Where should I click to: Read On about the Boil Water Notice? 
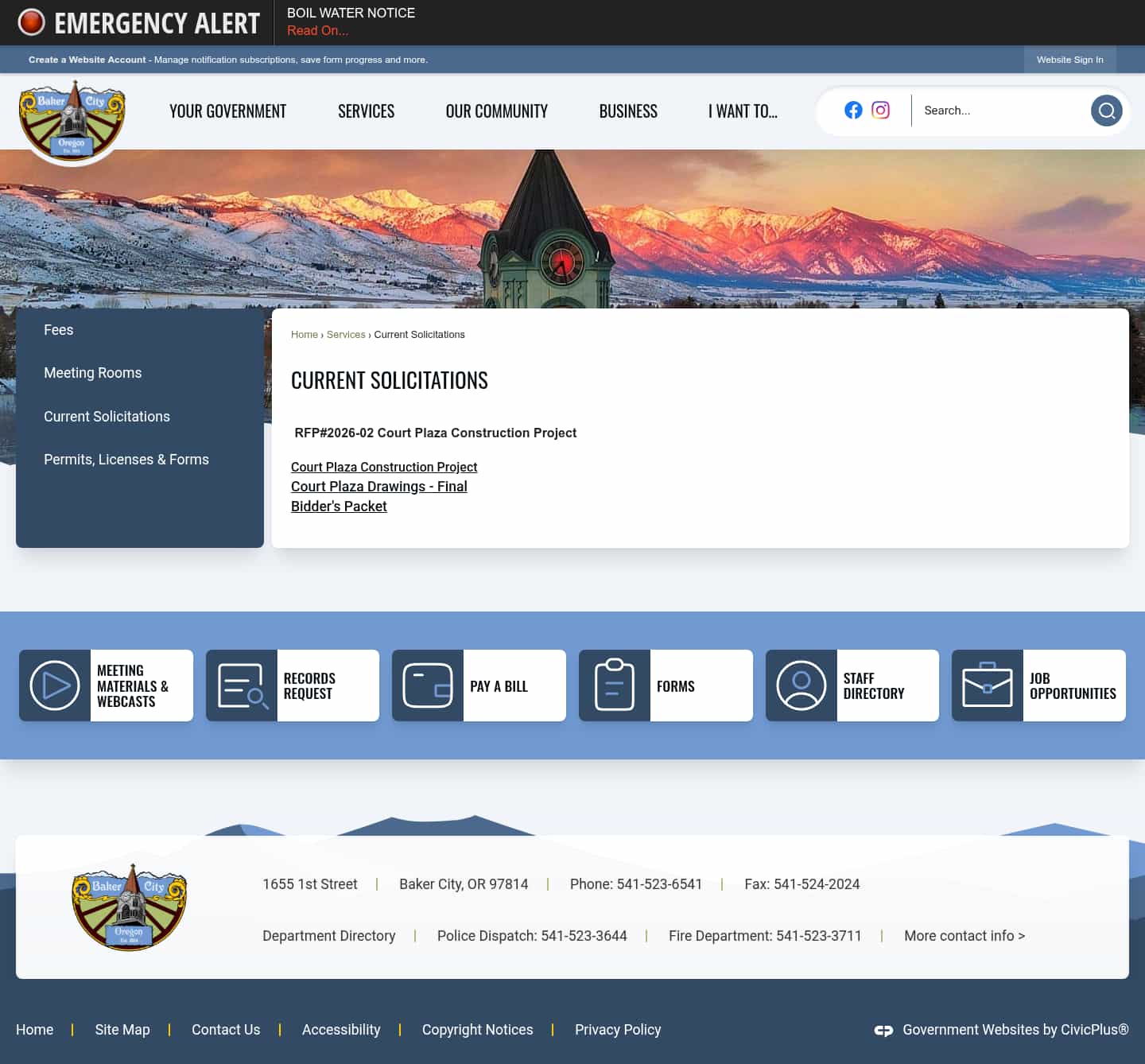tap(317, 30)
